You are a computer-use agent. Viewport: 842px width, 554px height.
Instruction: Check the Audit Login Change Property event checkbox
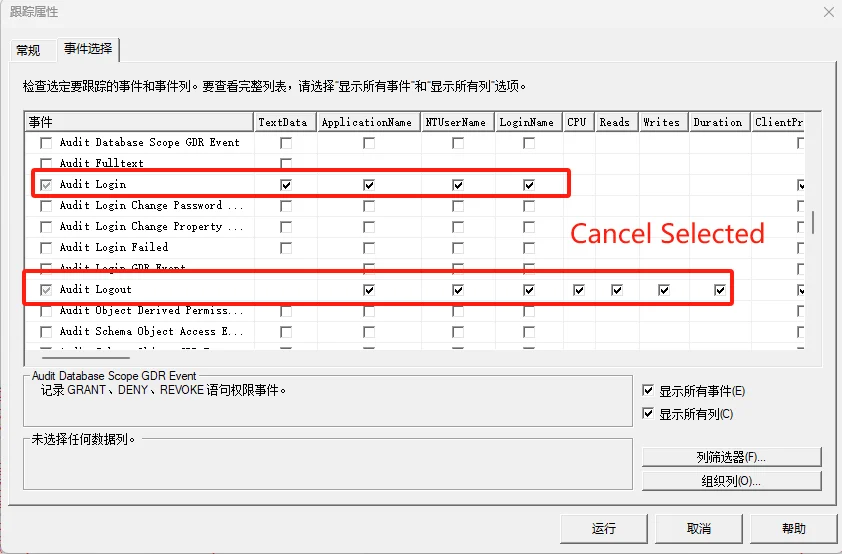[46, 227]
